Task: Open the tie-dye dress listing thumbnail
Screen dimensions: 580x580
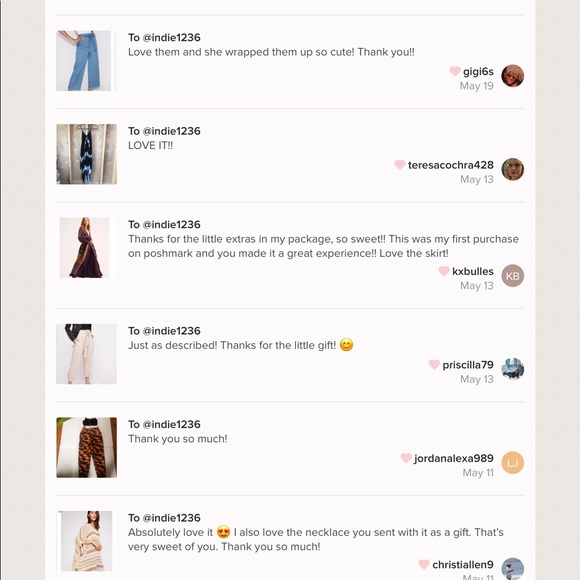Action: 87,154
